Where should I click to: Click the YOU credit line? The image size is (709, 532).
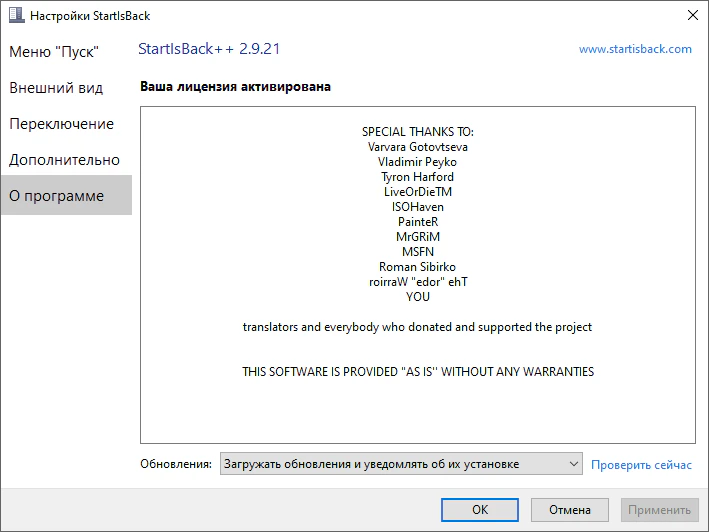(x=418, y=297)
